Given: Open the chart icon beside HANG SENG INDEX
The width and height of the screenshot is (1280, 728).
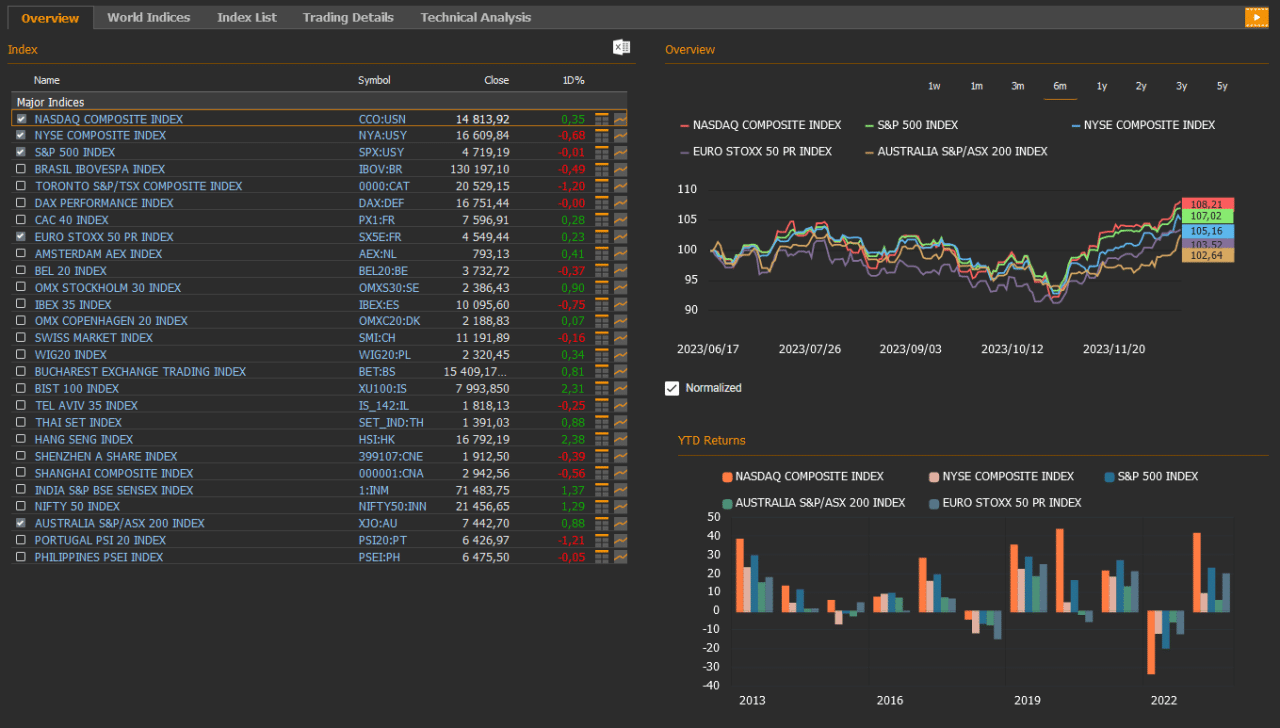Looking at the screenshot, I should (621, 439).
